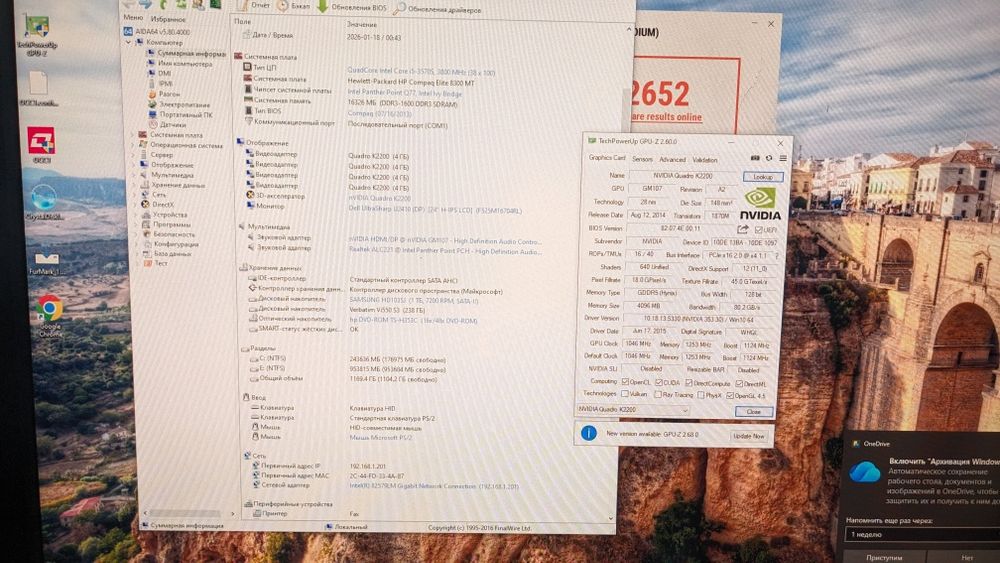
Task: Open the GPU-Z hamburger menu
Action: [x=783, y=158]
